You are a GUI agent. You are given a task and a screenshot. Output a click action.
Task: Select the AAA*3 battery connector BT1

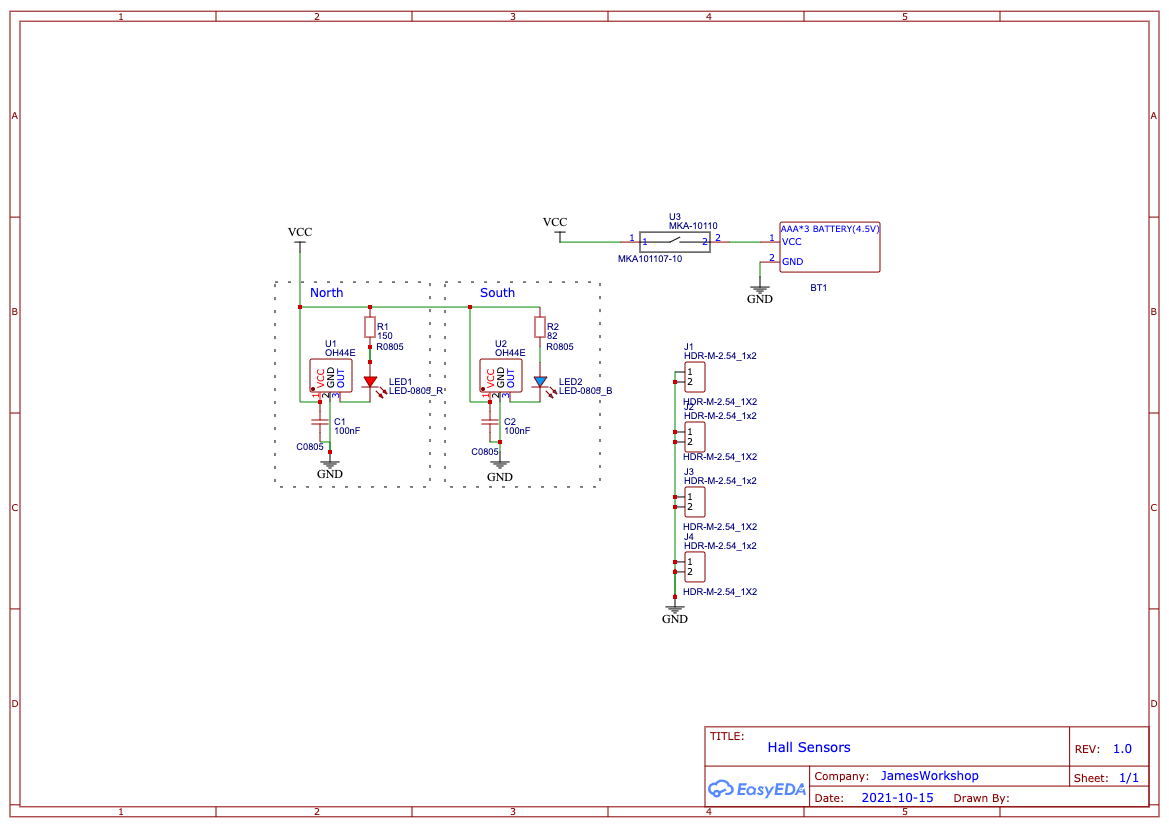(829, 246)
